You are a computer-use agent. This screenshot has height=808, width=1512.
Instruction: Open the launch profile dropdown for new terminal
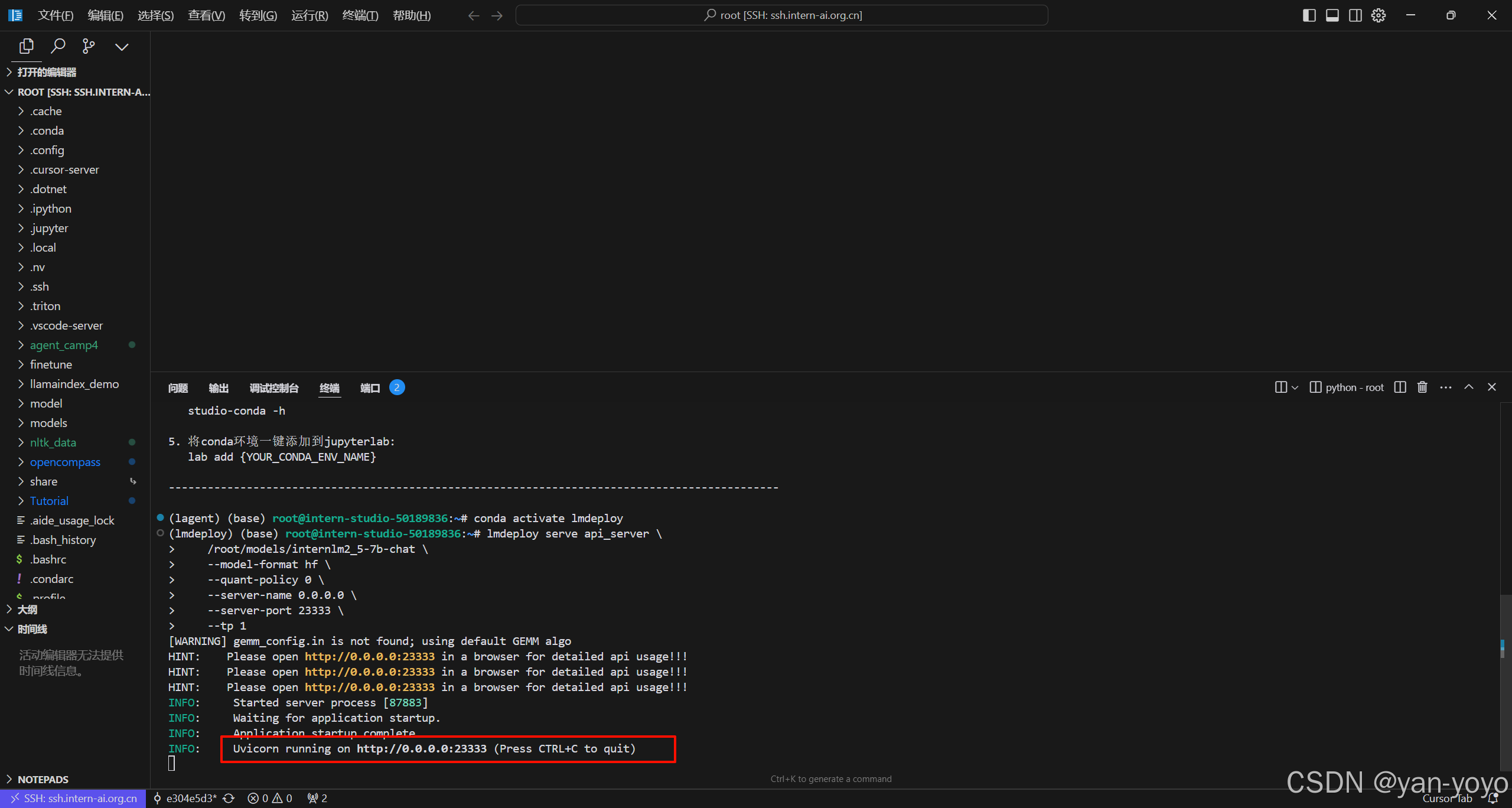(x=1295, y=387)
